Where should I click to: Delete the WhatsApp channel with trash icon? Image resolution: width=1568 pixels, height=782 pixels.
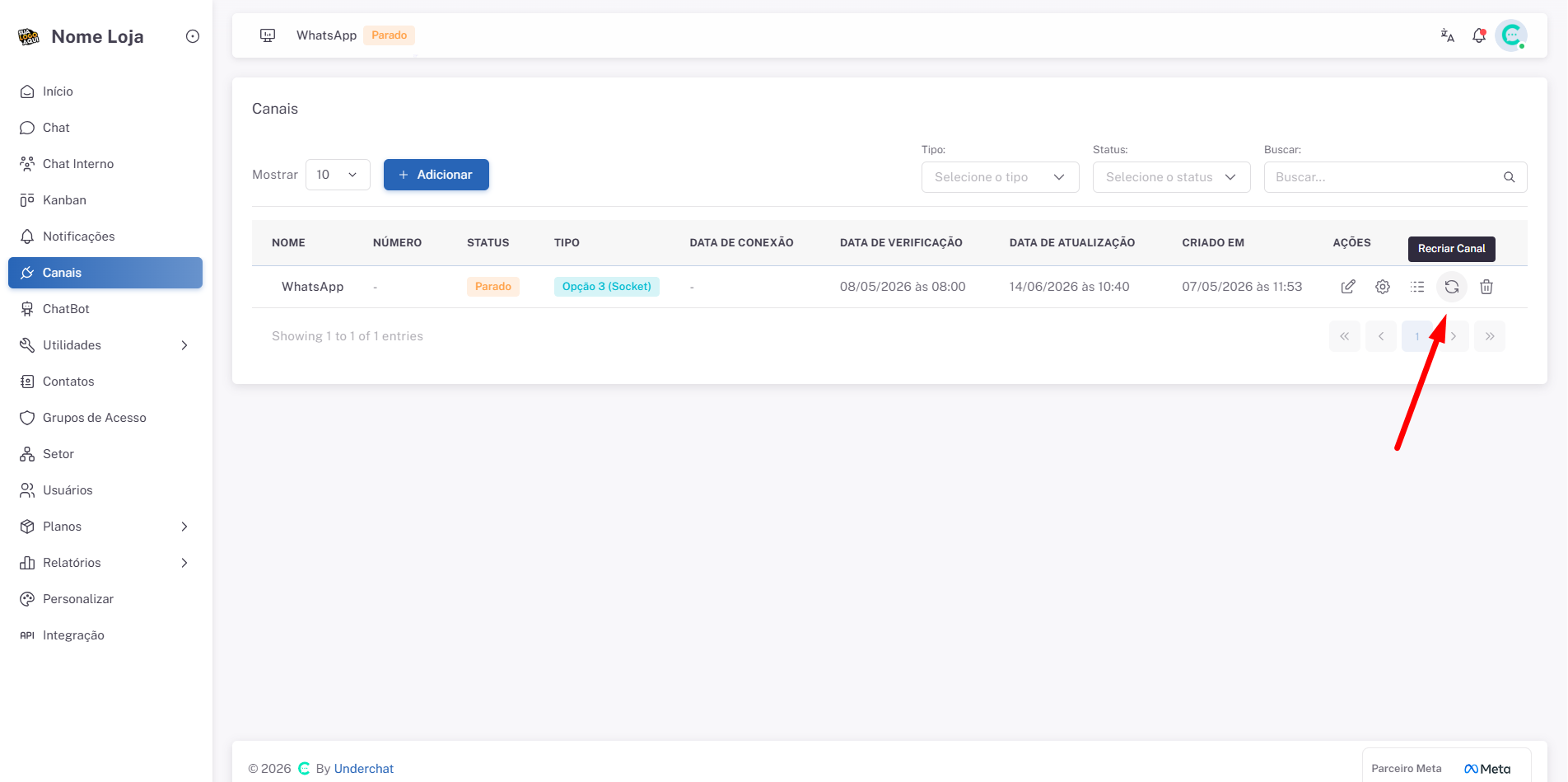1486,287
